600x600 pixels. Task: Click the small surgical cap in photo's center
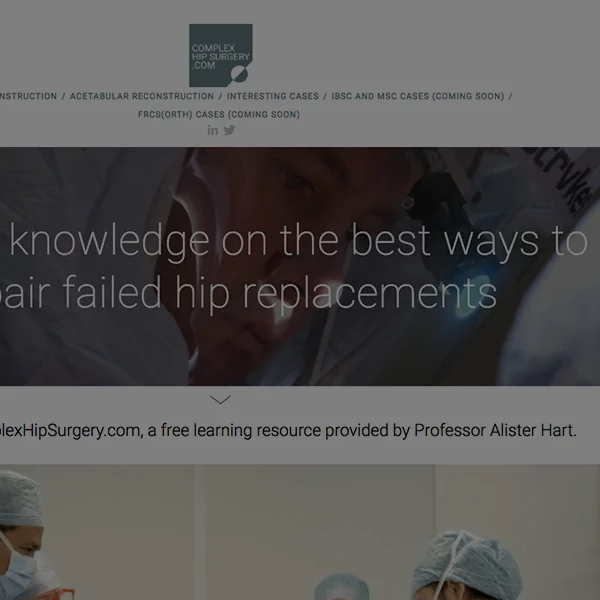(342, 587)
